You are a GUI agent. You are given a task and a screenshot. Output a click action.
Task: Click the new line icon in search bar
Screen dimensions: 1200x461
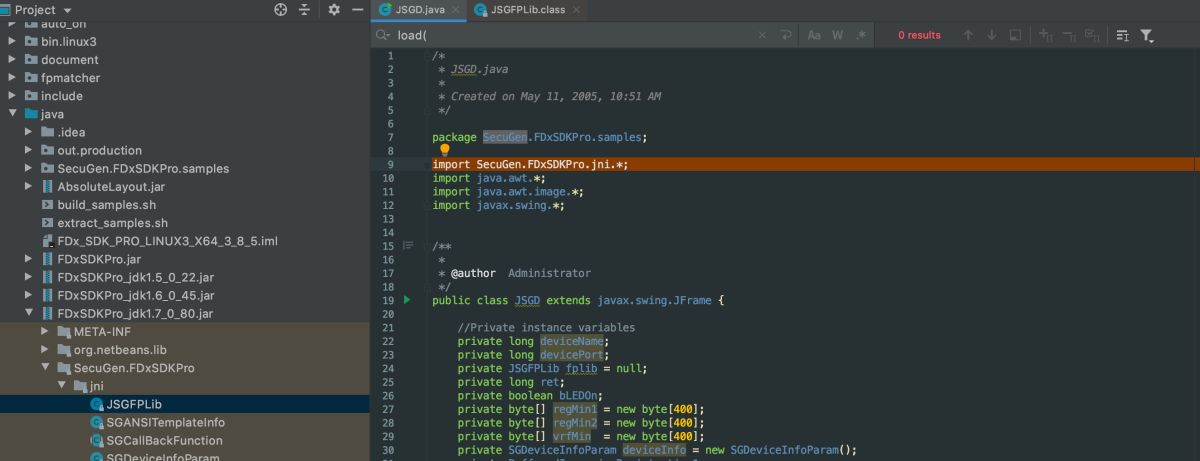click(x=786, y=35)
